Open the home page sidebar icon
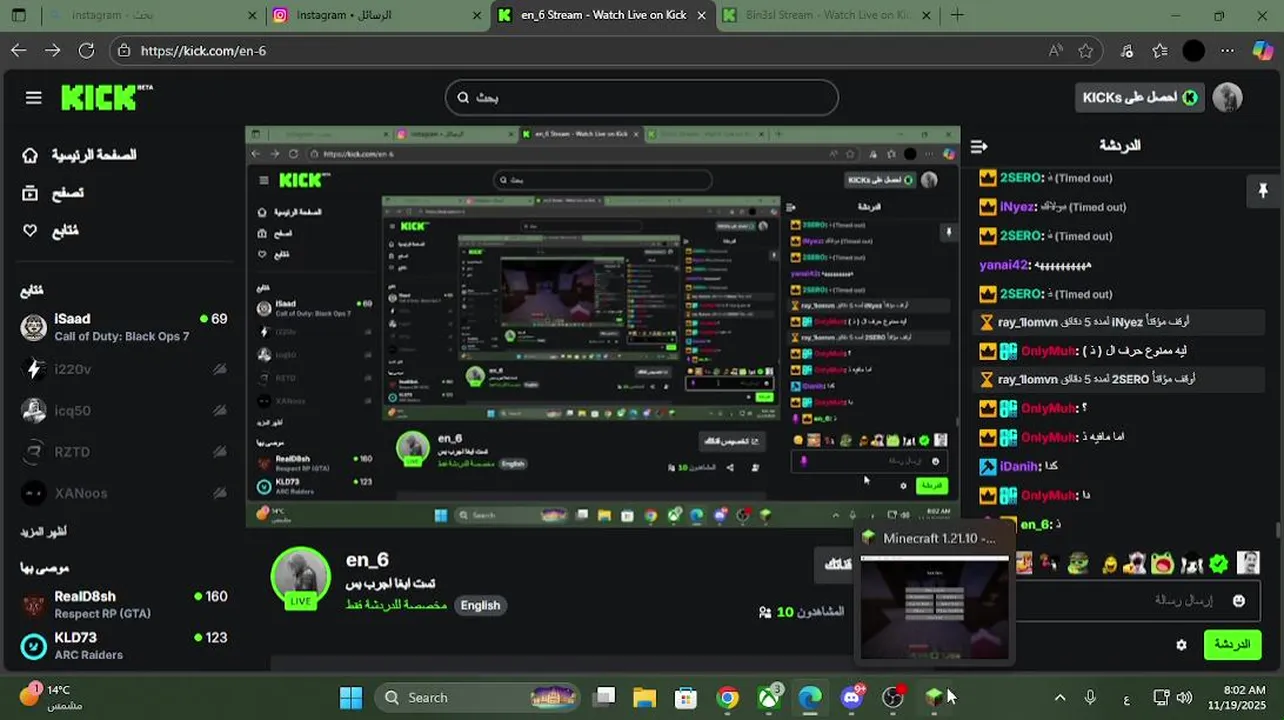This screenshot has height=720, width=1284. [x=30, y=155]
